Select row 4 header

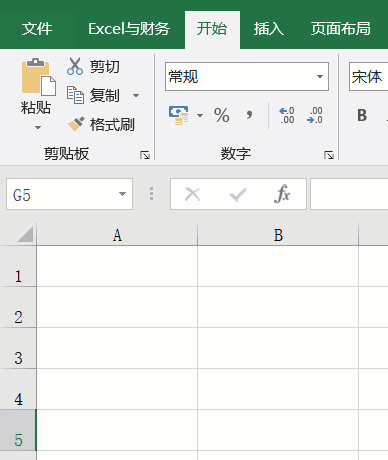[18, 389]
